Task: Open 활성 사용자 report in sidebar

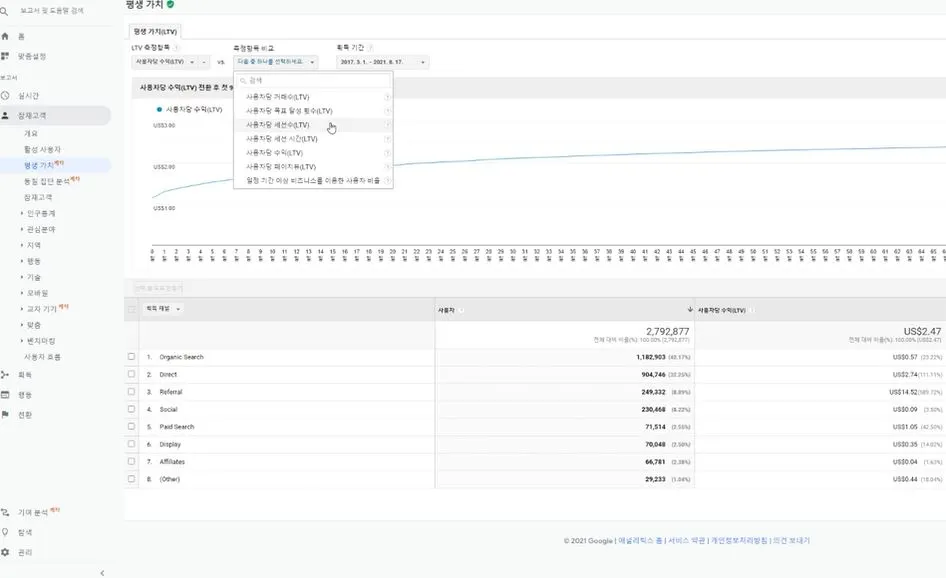Action: coord(42,149)
